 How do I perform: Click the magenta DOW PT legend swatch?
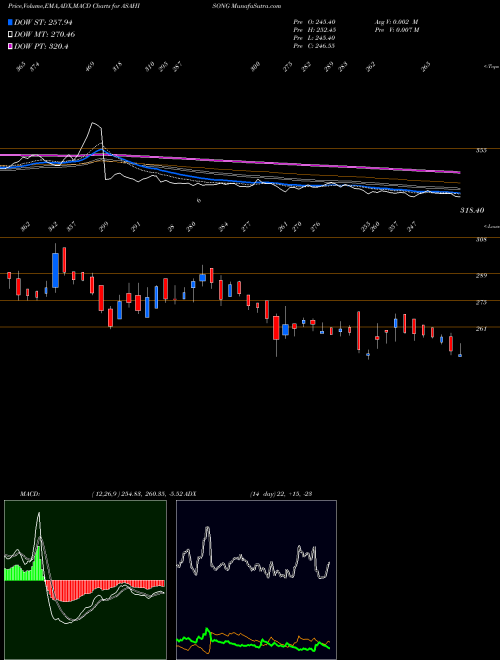pyautogui.click(x=10, y=46)
